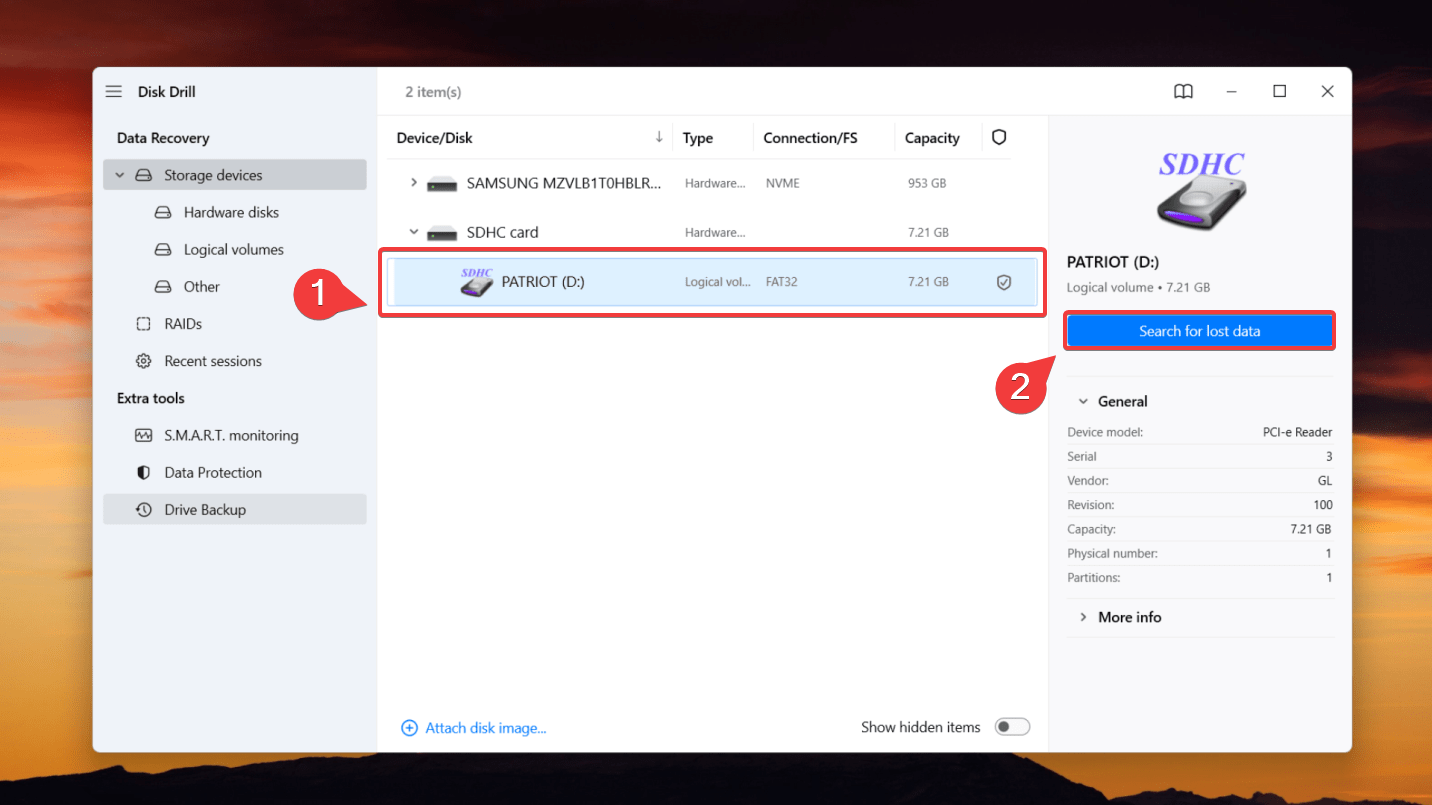
Task: Click the Drive Backup clock icon
Action: coord(144,509)
